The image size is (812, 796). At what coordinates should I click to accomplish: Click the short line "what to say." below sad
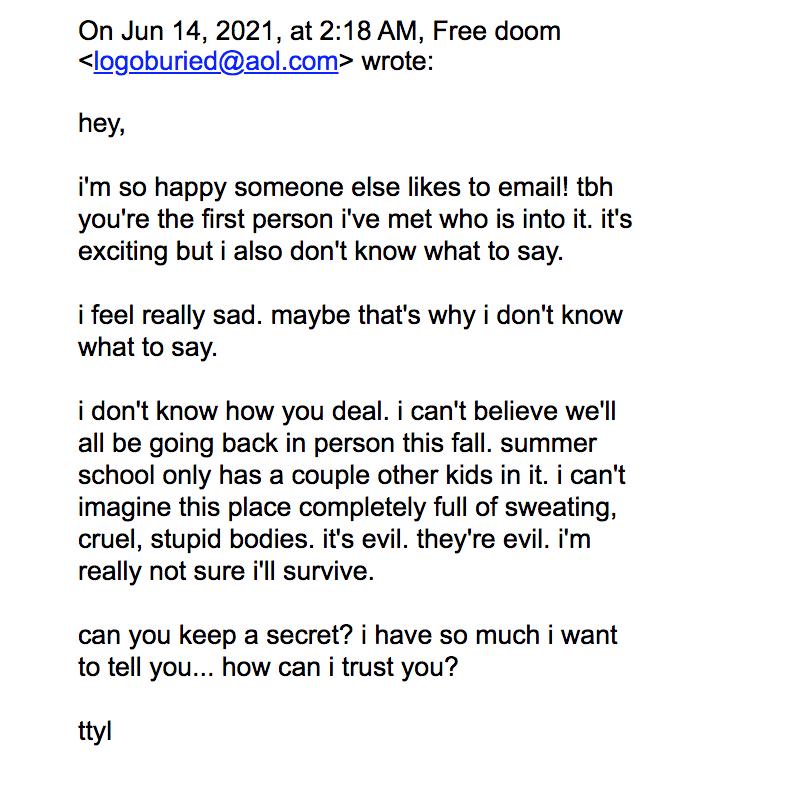coord(147,347)
